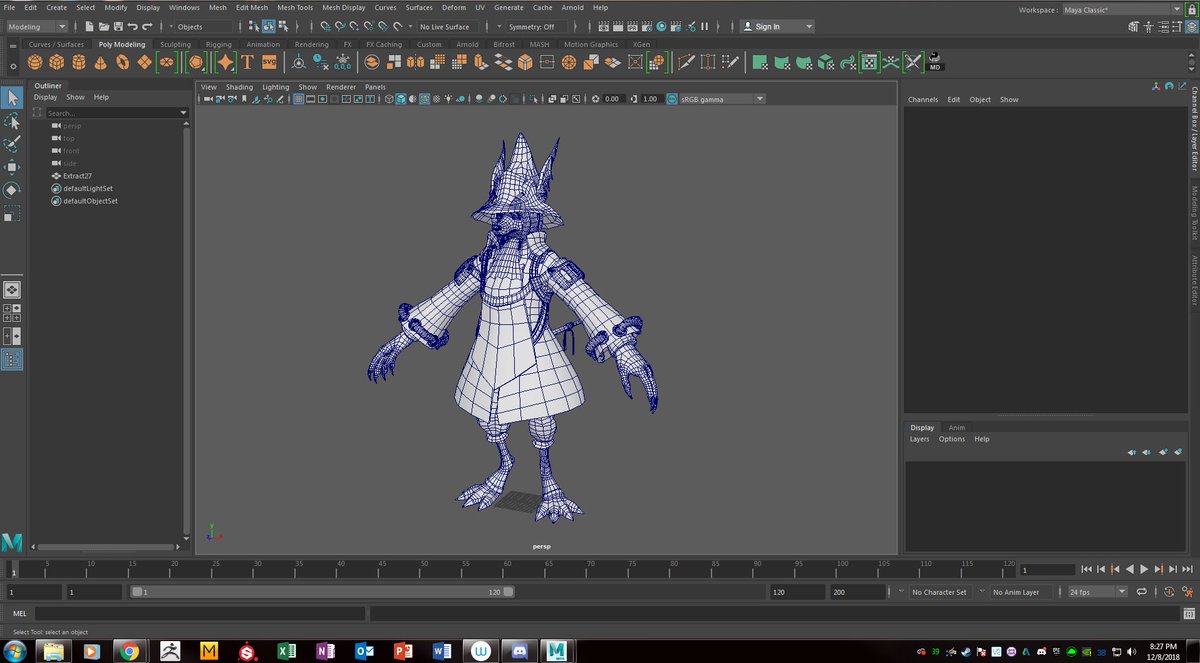Activate the Select tool arrow in the toolbox
This screenshot has width=1200, height=663.
tap(12, 97)
